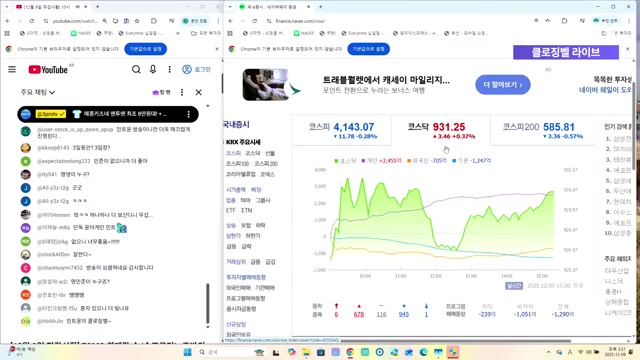Image resolution: width=640 pixels, height=360 pixels.
Task: Click YouTube window address bar
Action: [75, 21]
